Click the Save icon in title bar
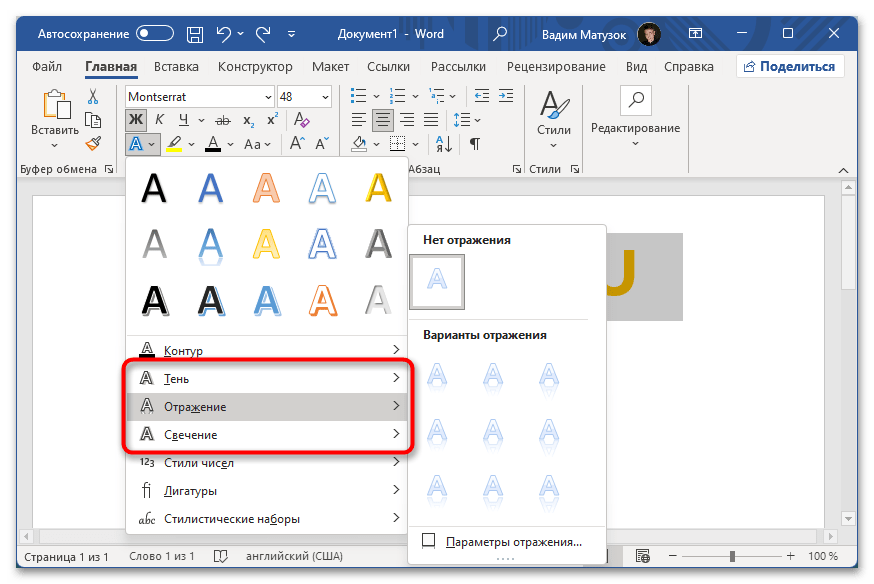This screenshot has width=874, height=584. click(196, 34)
